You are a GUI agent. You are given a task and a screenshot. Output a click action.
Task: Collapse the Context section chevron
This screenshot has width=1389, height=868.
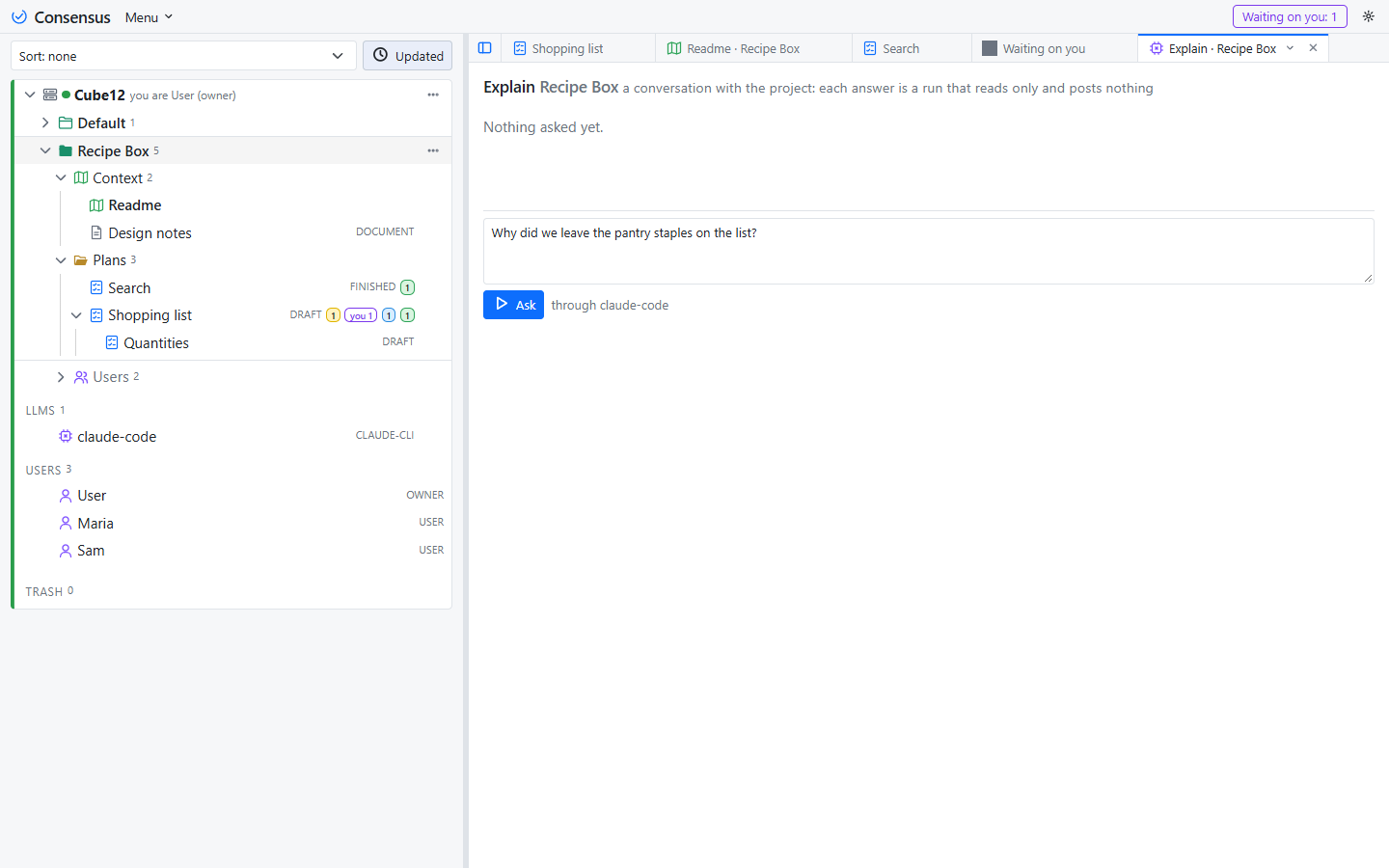[x=61, y=177]
